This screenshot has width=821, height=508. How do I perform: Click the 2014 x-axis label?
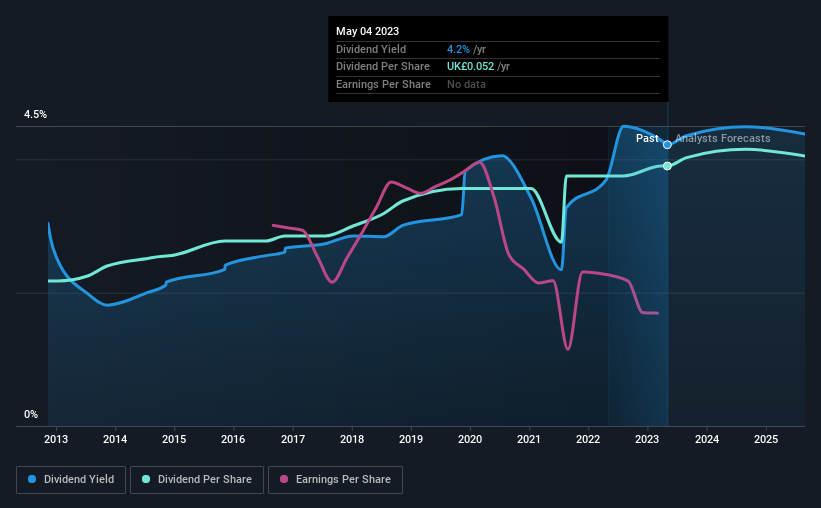click(115, 439)
